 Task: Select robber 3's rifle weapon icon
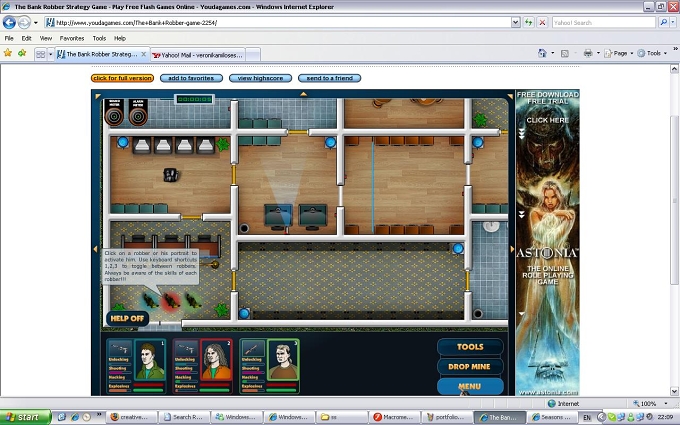[x=253, y=348]
